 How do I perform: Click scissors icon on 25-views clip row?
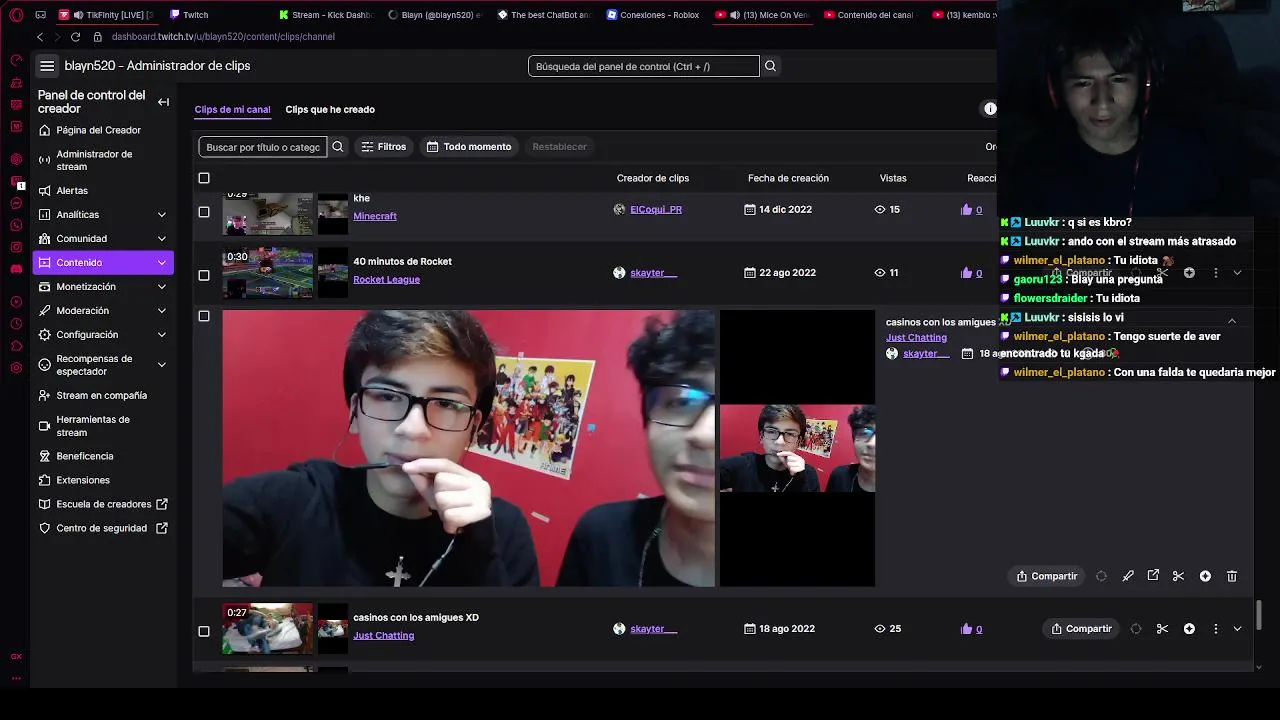1162,629
